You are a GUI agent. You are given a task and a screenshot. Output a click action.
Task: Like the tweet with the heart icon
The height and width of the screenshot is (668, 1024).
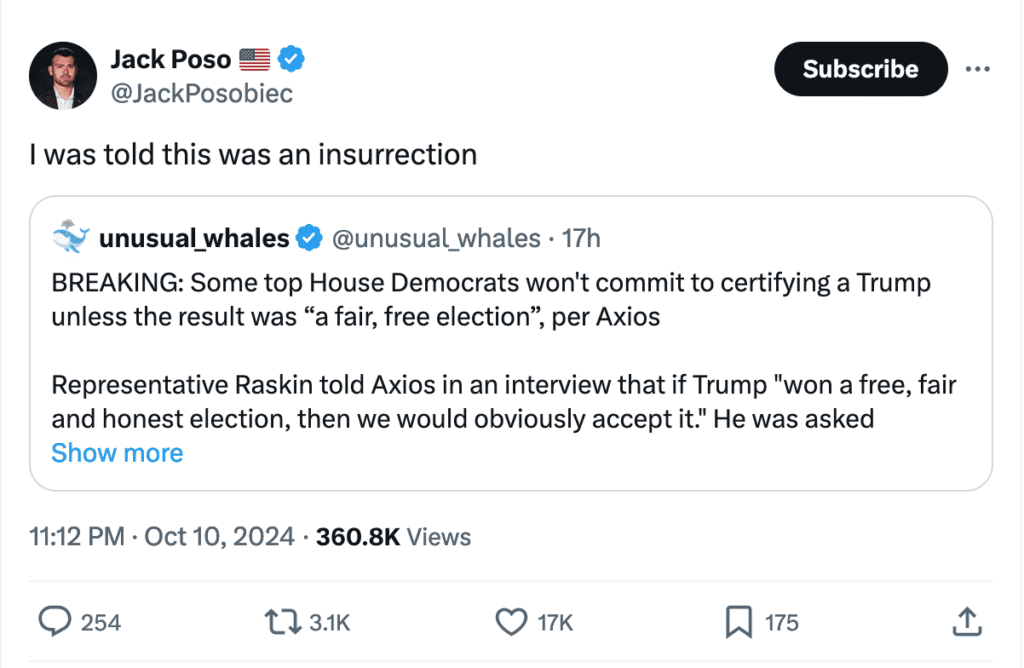tap(511, 622)
